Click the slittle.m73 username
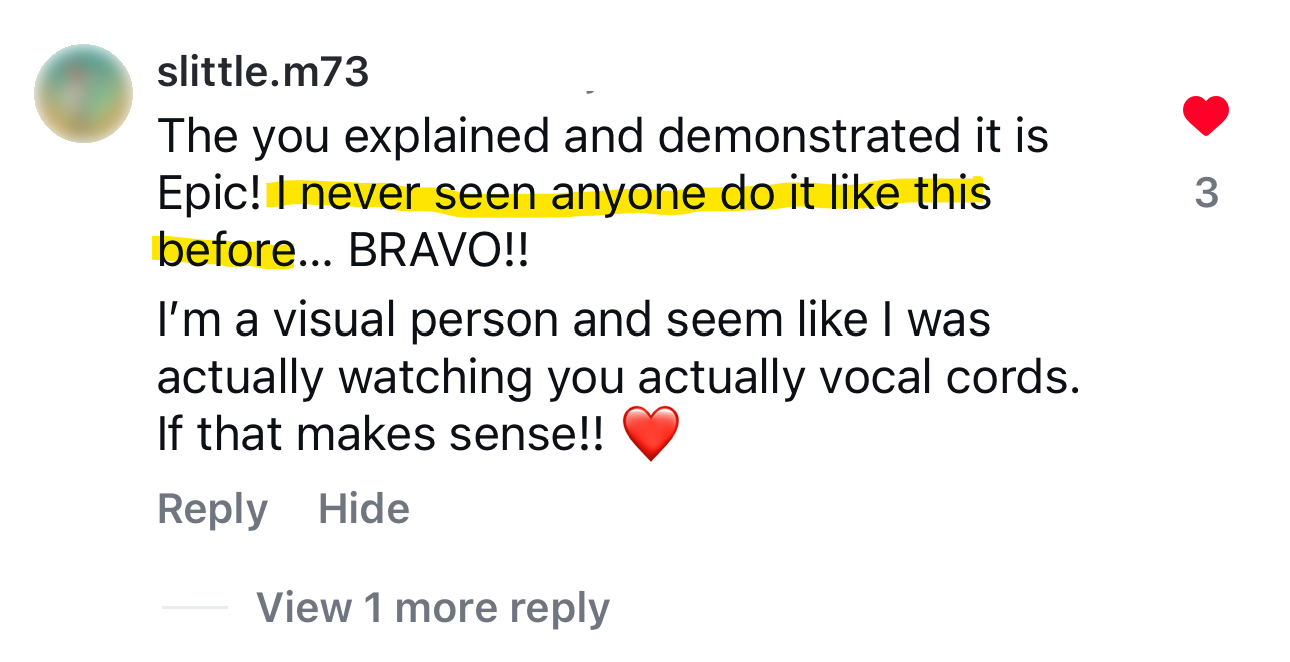1290x662 pixels. 263,72
